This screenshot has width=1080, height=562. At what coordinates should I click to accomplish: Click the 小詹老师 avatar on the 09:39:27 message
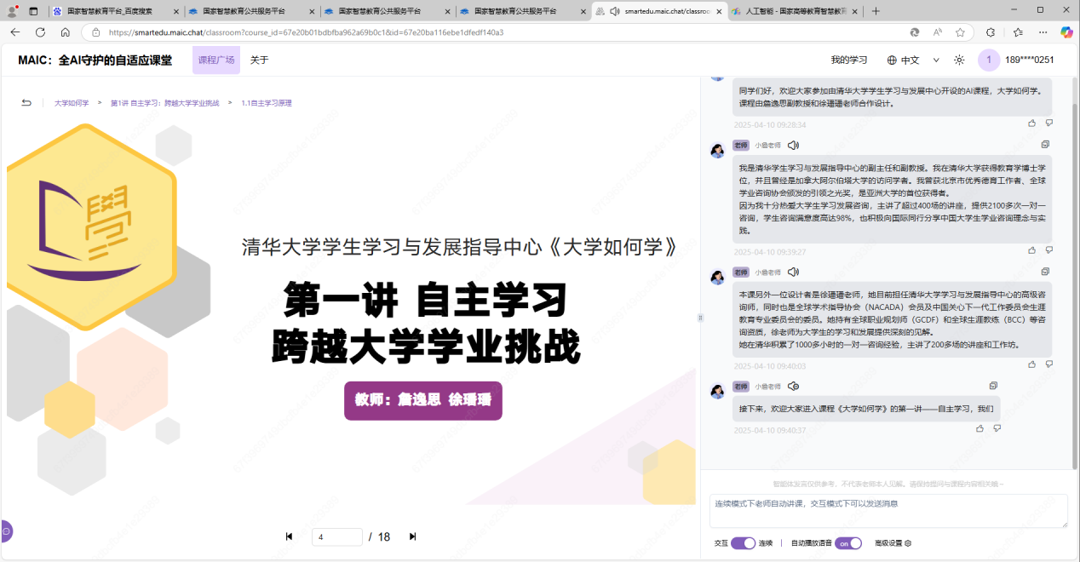pyautogui.click(x=717, y=151)
